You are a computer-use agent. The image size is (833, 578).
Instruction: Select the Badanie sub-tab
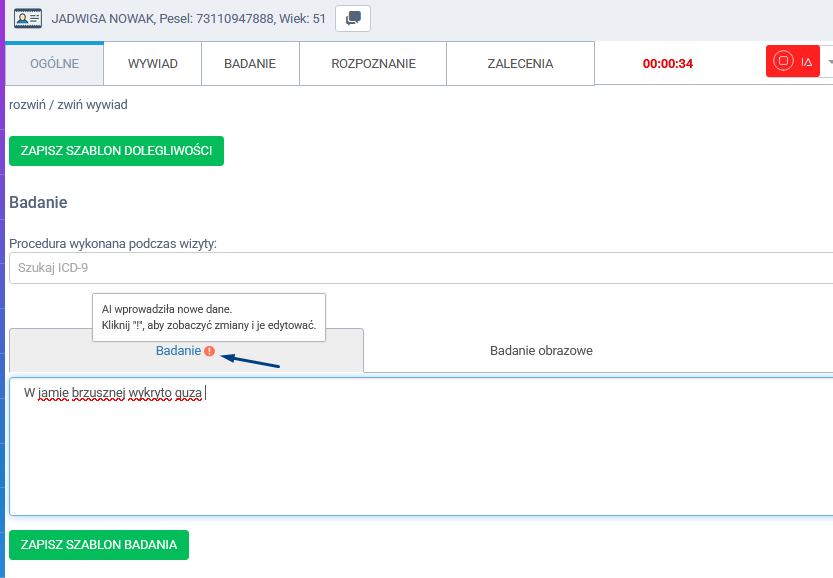[178, 351]
